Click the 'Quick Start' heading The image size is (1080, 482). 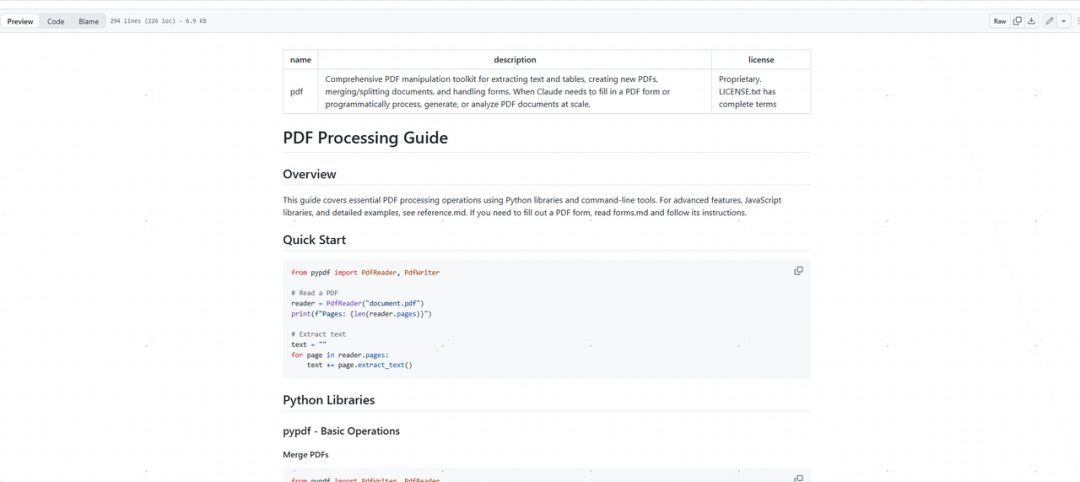(x=314, y=240)
